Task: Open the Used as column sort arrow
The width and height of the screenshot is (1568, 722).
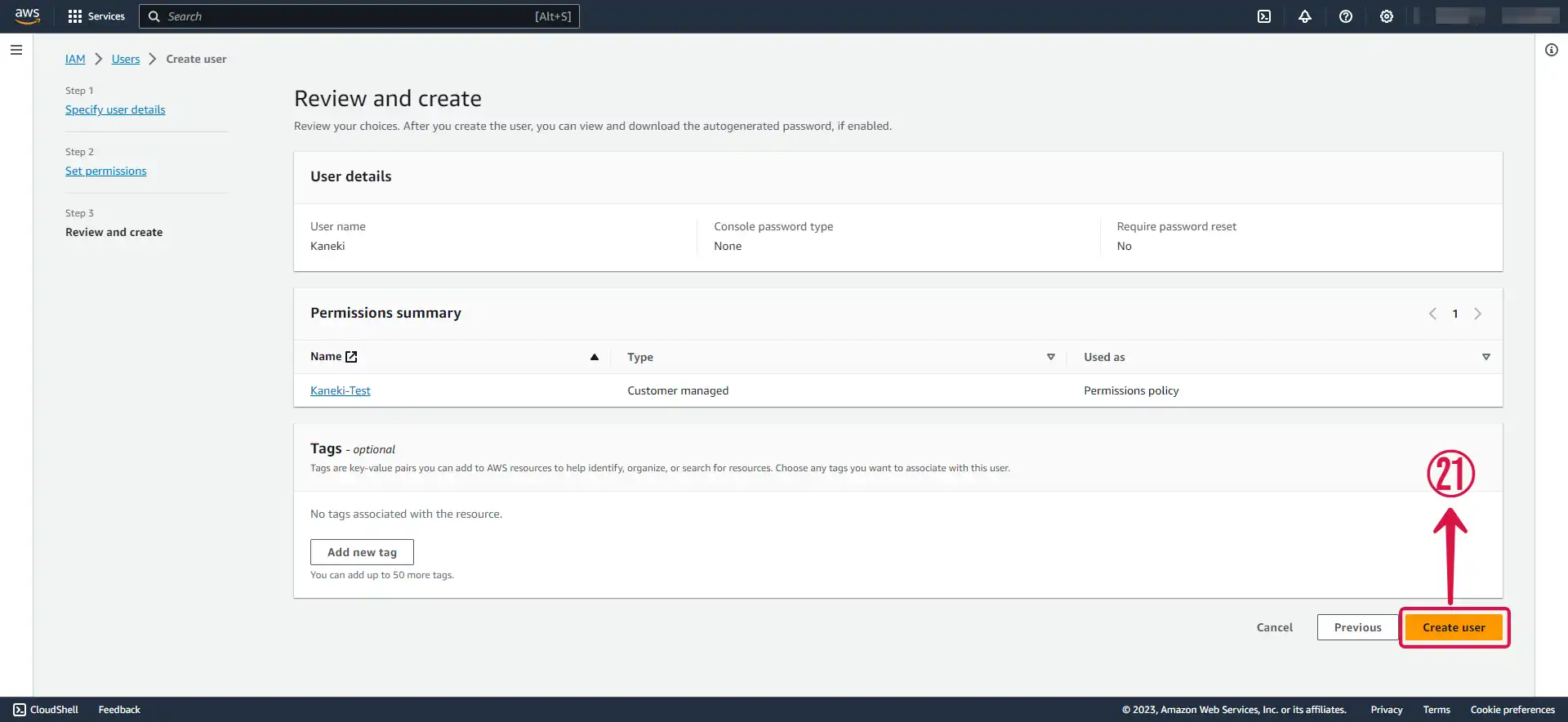Action: (1486, 357)
